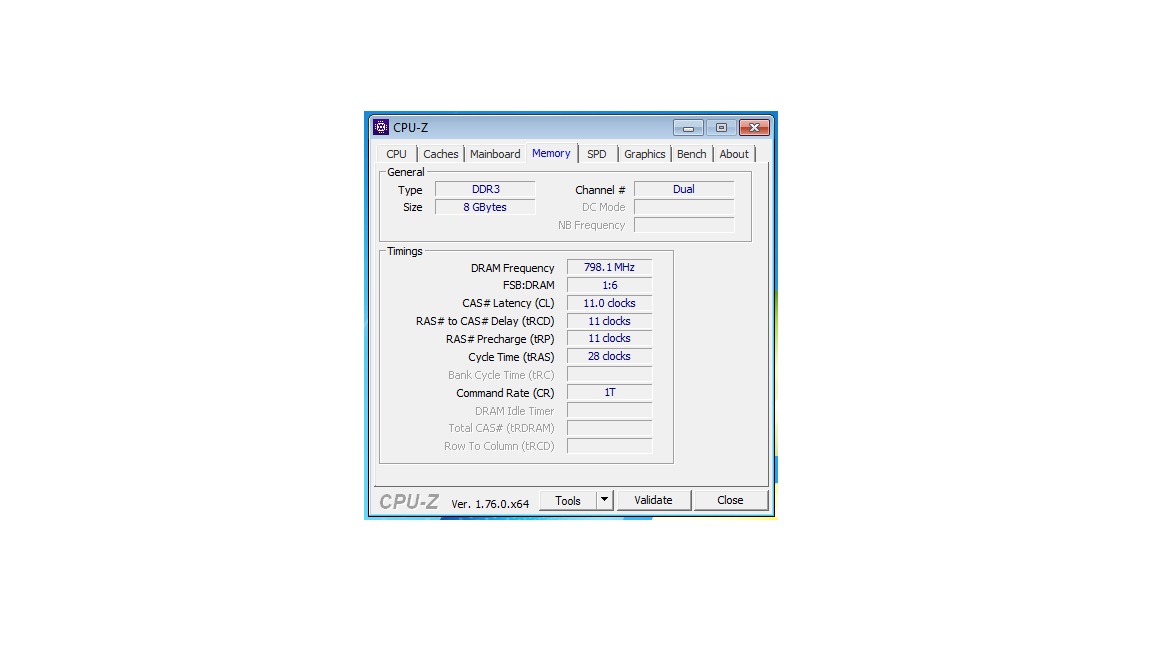Click the FSB:DRAM label
Image resolution: width=1152 pixels, height=648 pixels.
[x=529, y=285]
